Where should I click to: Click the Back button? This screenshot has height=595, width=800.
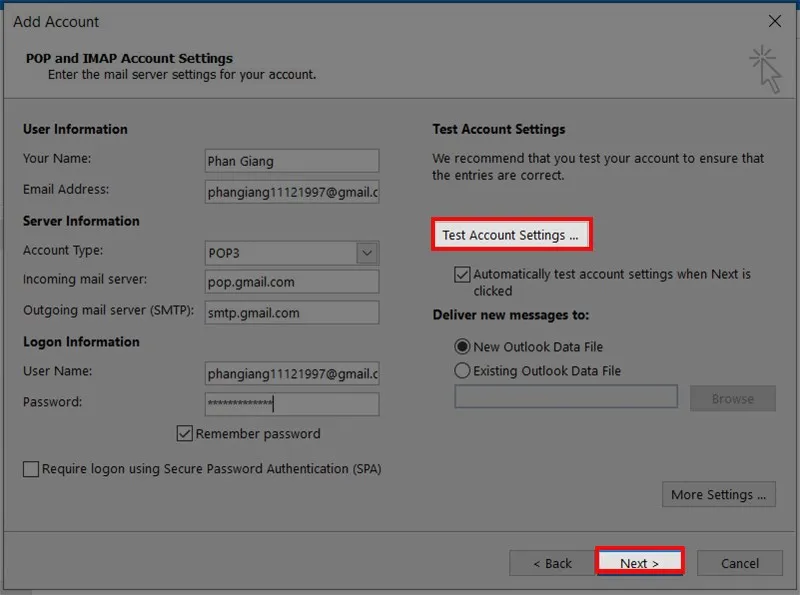click(x=551, y=563)
